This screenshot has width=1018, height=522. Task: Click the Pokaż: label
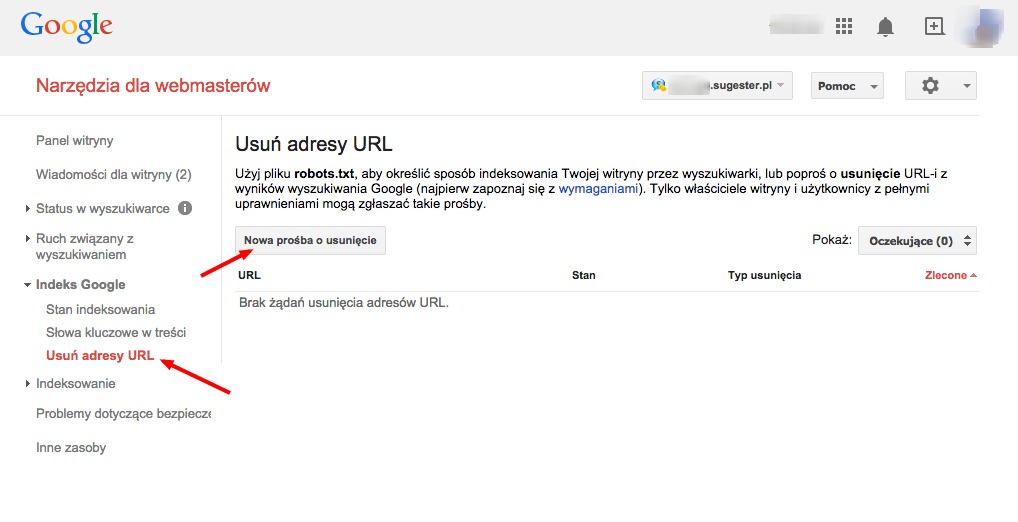[x=832, y=240]
